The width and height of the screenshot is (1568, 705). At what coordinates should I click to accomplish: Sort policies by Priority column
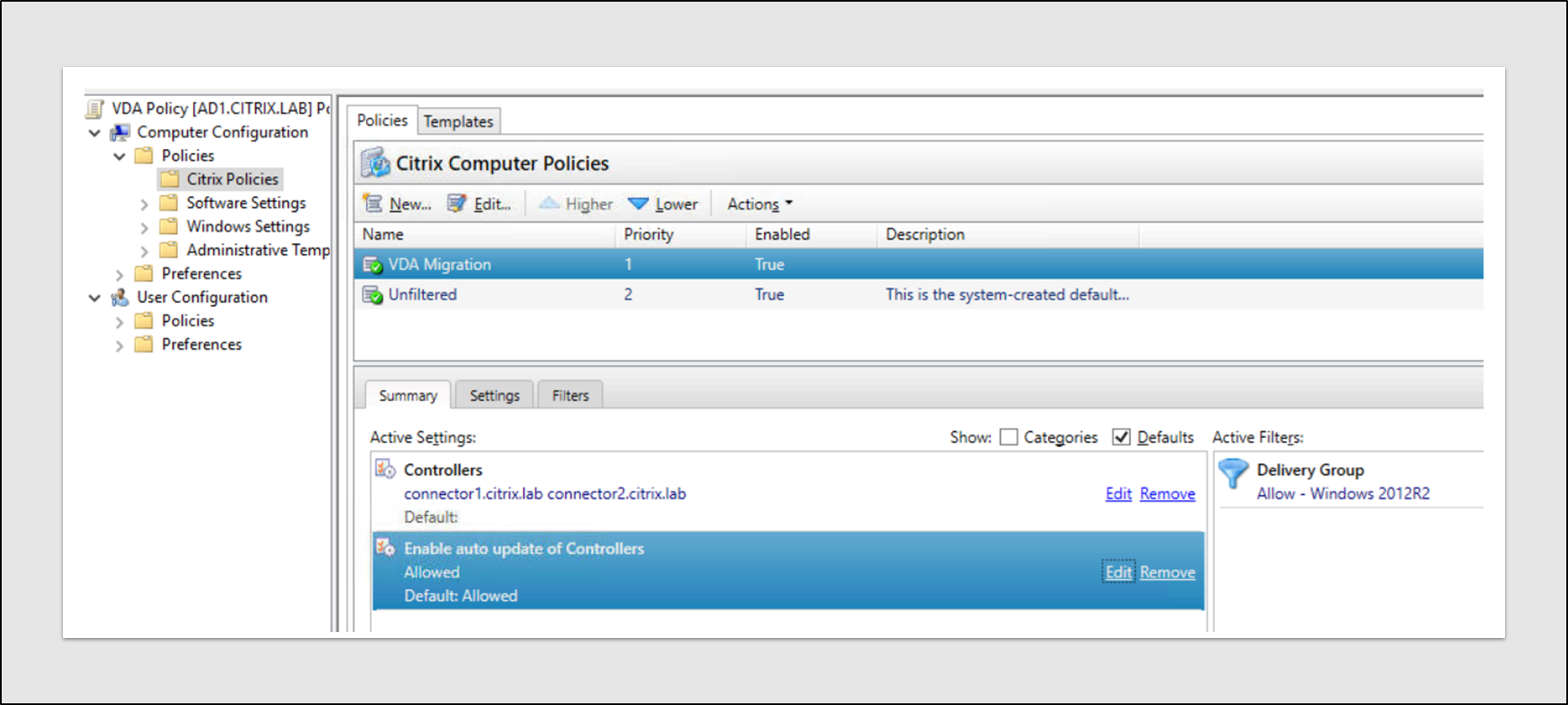(x=681, y=234)
